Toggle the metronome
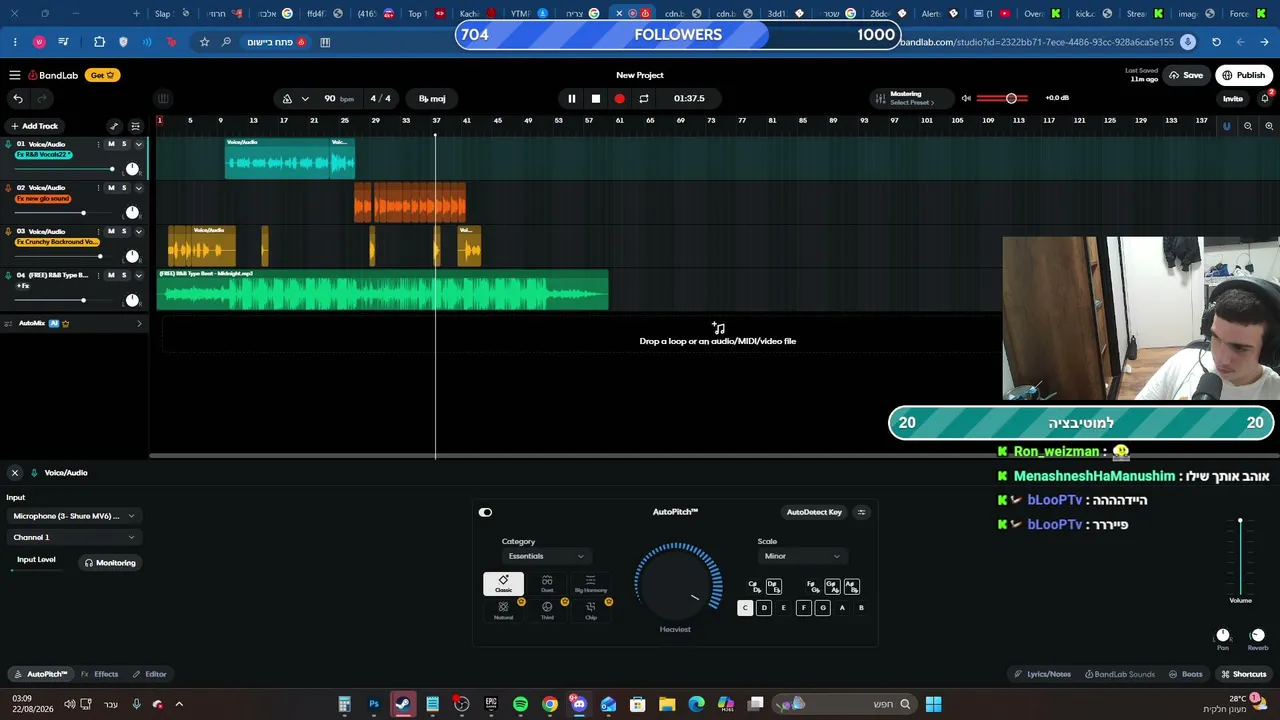This screenshot has width=1280, height=720. pyautogui.click(x=287, y=98)
